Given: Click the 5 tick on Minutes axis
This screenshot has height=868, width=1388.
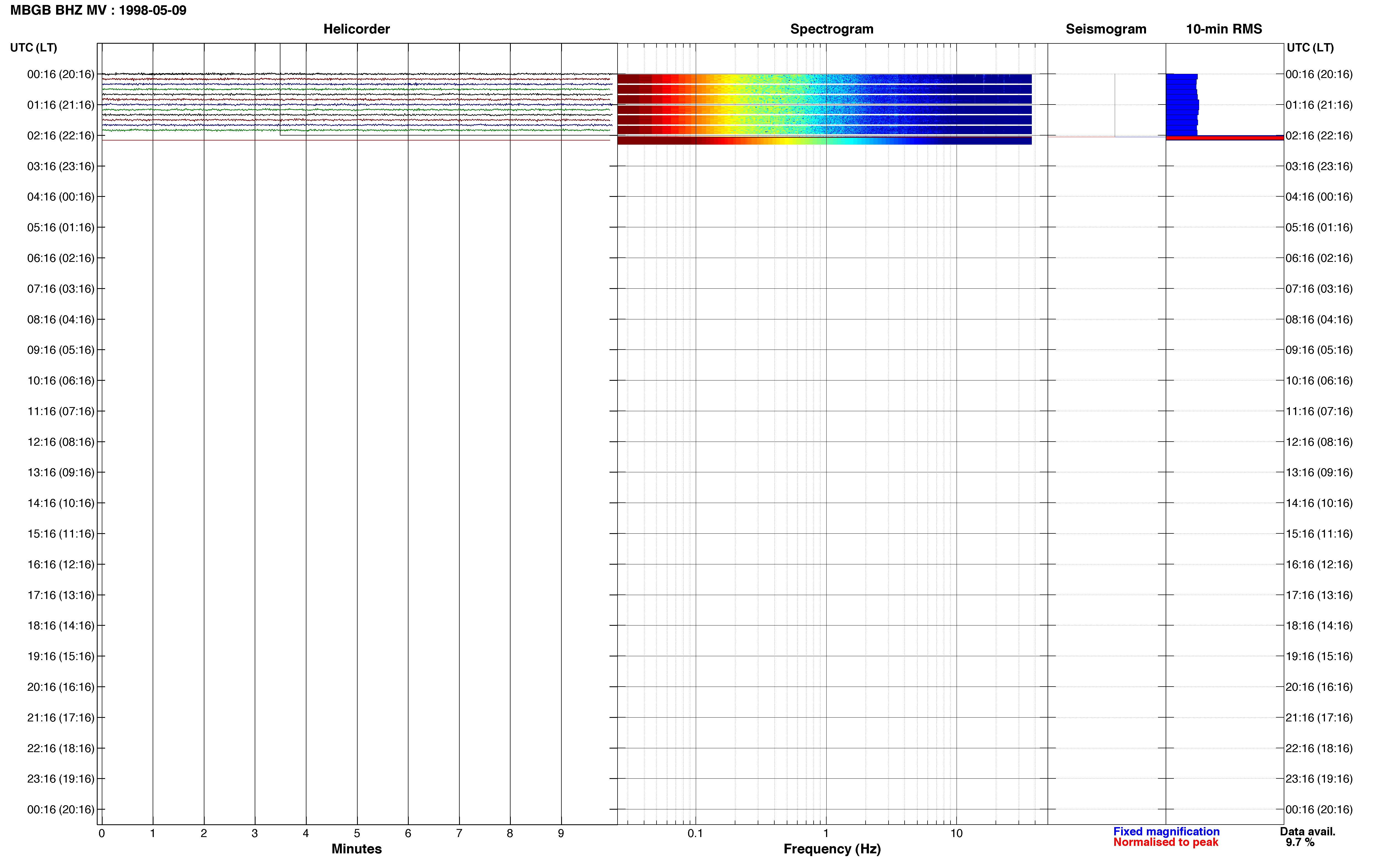Looking at the screenshot, I should pos(357,833).
